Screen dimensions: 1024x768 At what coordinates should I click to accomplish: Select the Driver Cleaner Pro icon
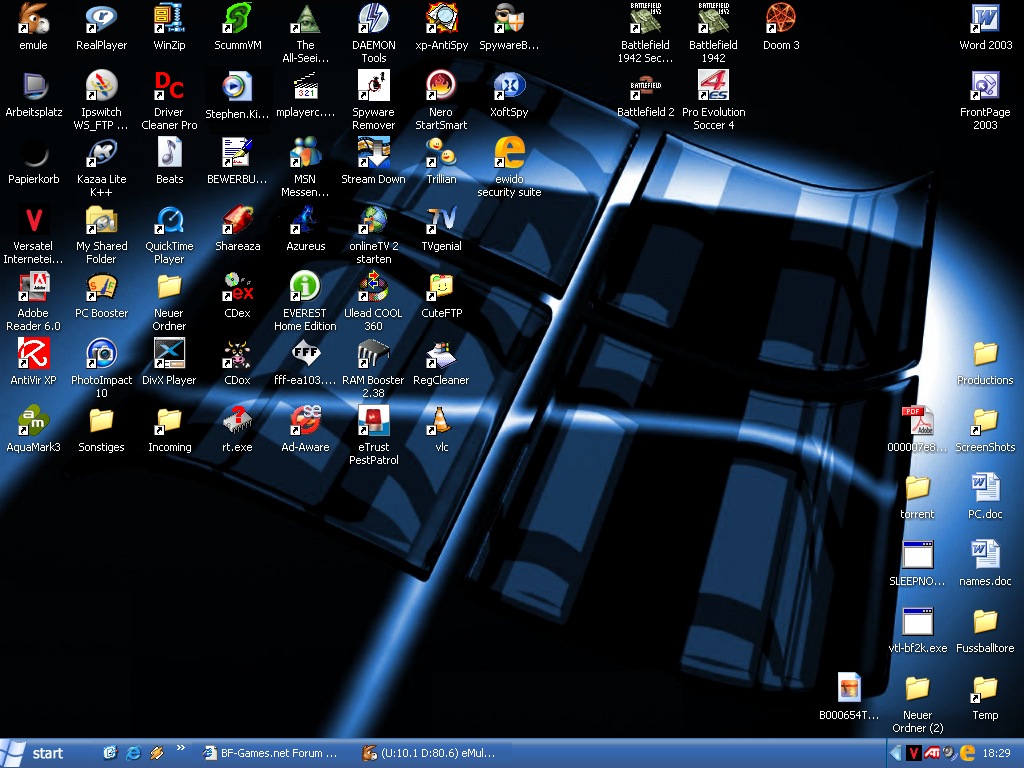(169, 100)
